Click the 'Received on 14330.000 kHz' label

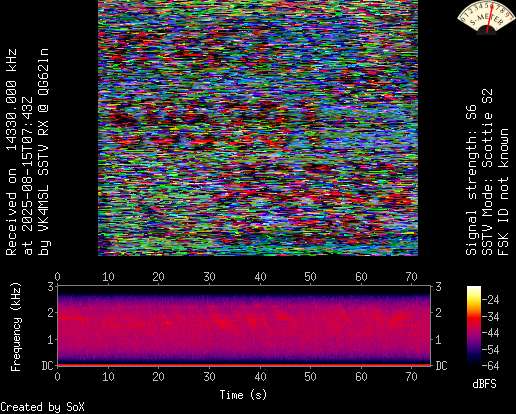click(11, 152)
